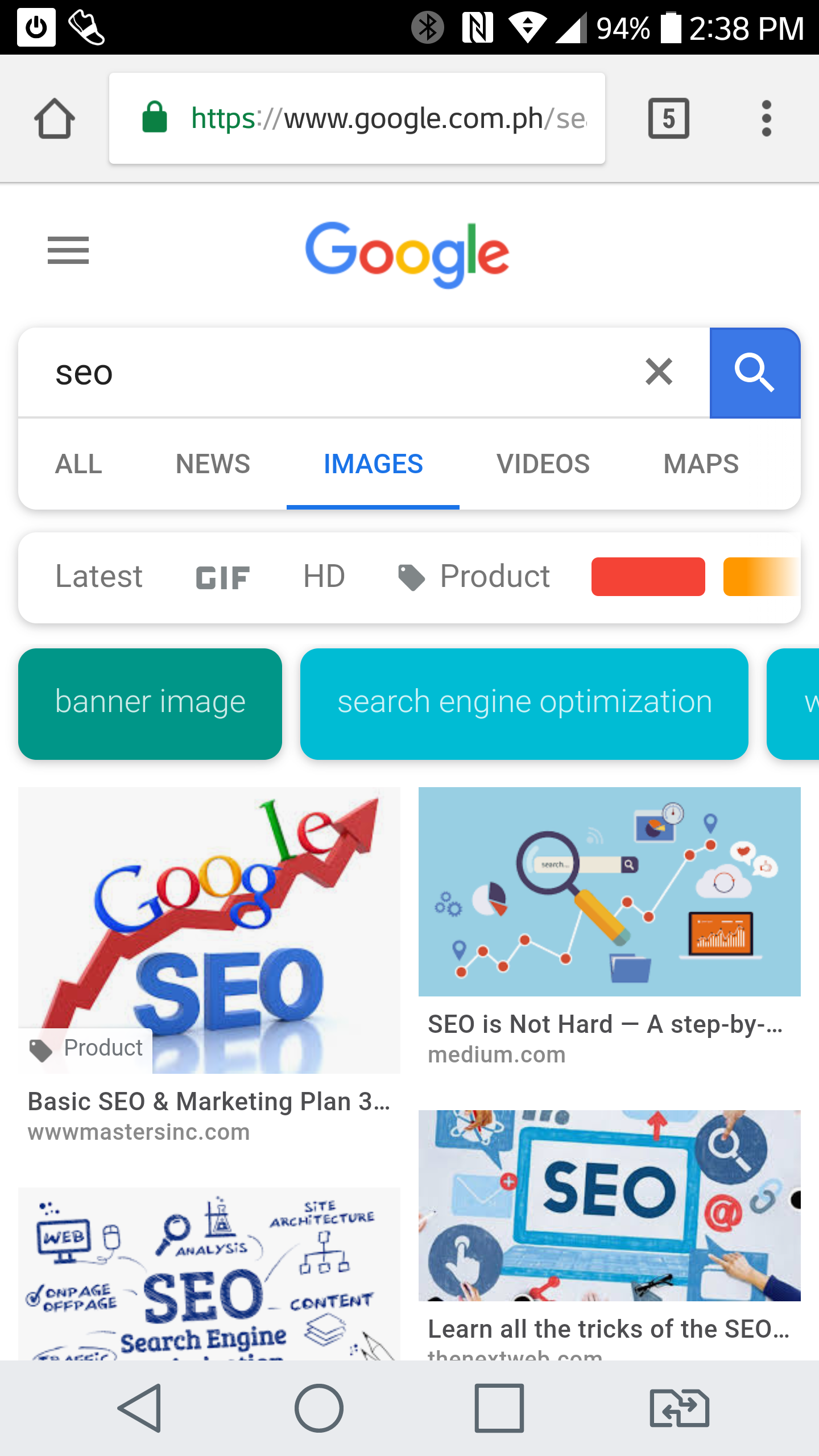This screenshot has width=819, height=1456.
Task: Toggle the GIF filter
Action: tap(222, 578)
